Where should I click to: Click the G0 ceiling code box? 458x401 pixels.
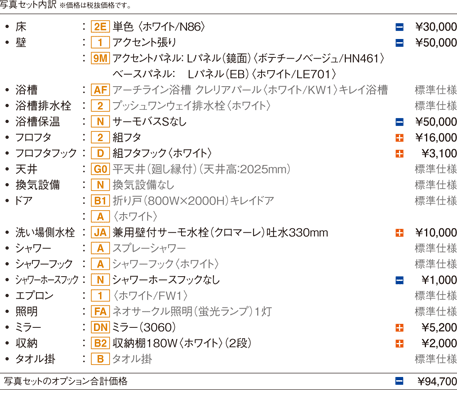(100, 169)
